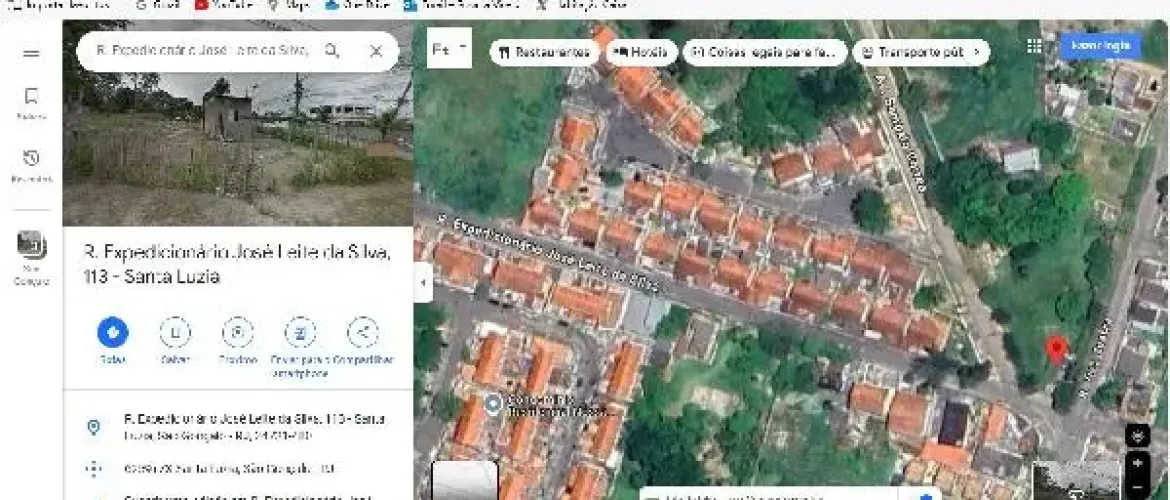The height and width of the screenshot is (500, 1170).
Task: Clear the search box with X
Action: pyautogui.click(x=376, y=50)
